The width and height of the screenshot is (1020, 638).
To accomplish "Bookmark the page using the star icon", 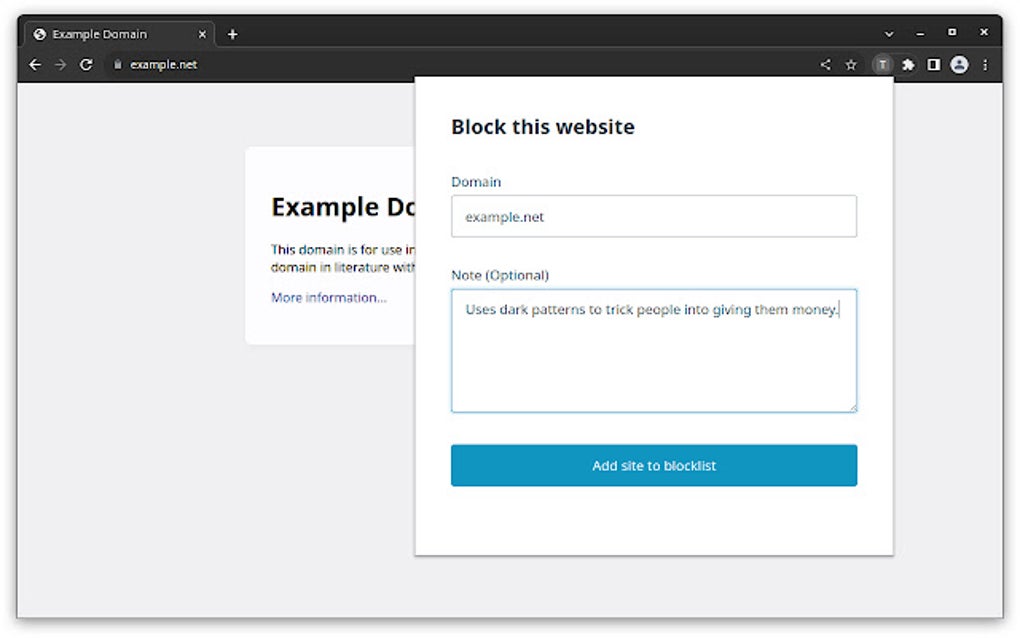I will click(x=851, y=64).
